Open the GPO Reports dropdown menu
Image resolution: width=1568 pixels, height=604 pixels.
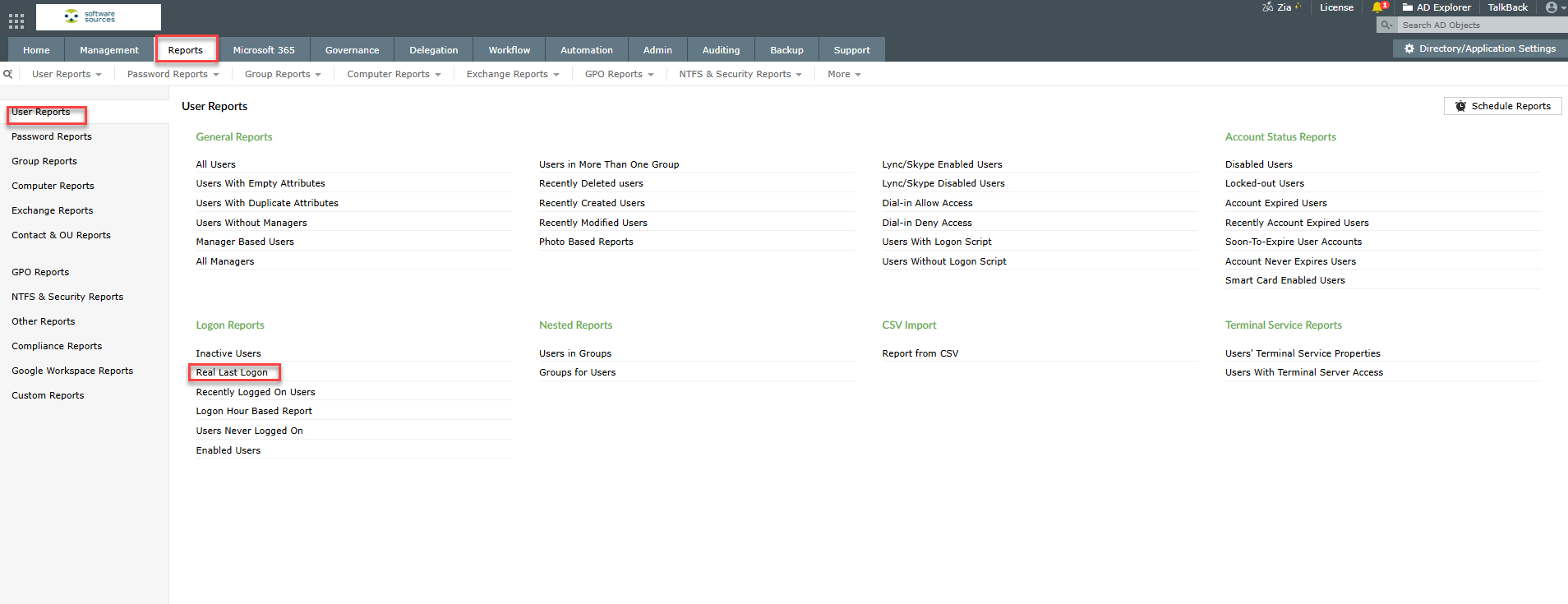coord(619,74)
